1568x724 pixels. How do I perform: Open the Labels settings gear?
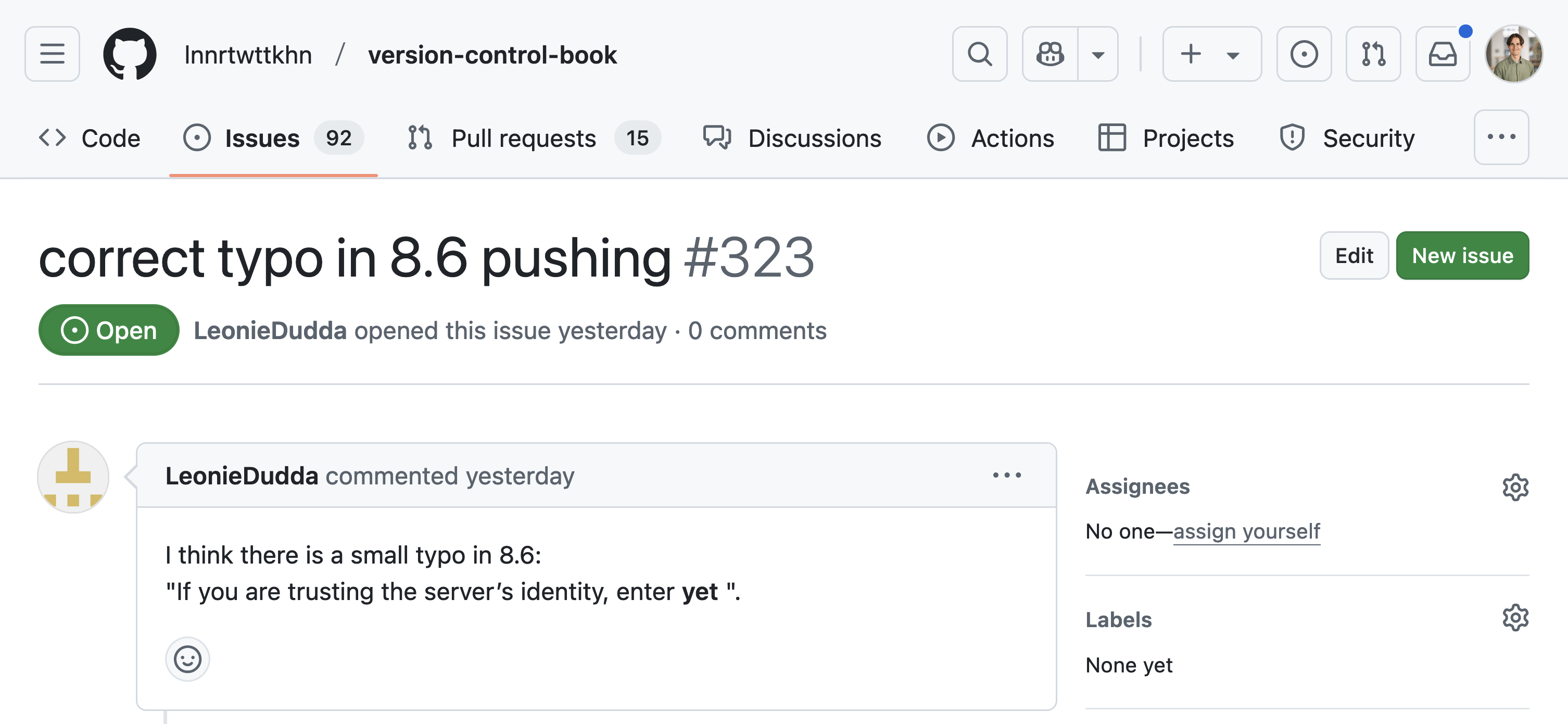point(1515,618)
